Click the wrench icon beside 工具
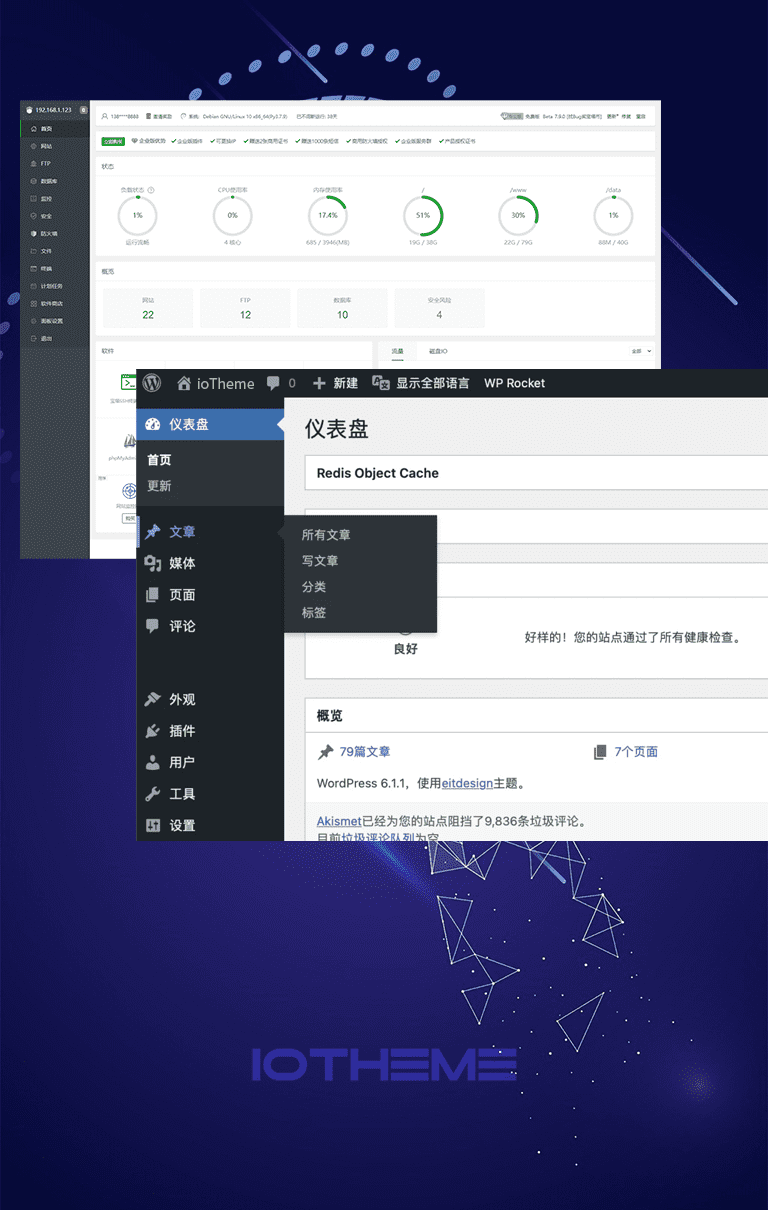This screenshot has width=768, height=1210. click(x=153, y=794)
